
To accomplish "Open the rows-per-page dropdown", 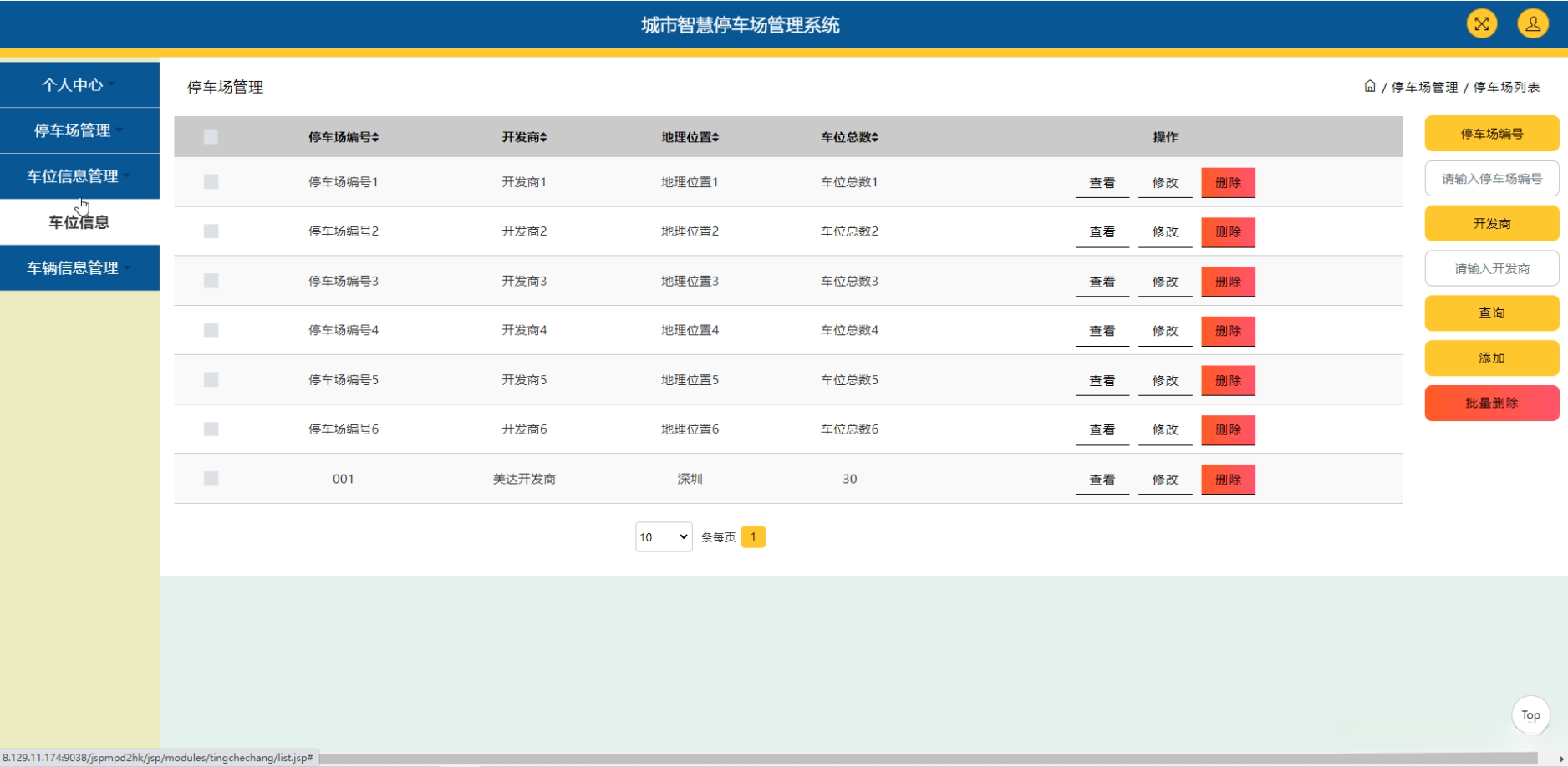I will (x=664, y=537).
